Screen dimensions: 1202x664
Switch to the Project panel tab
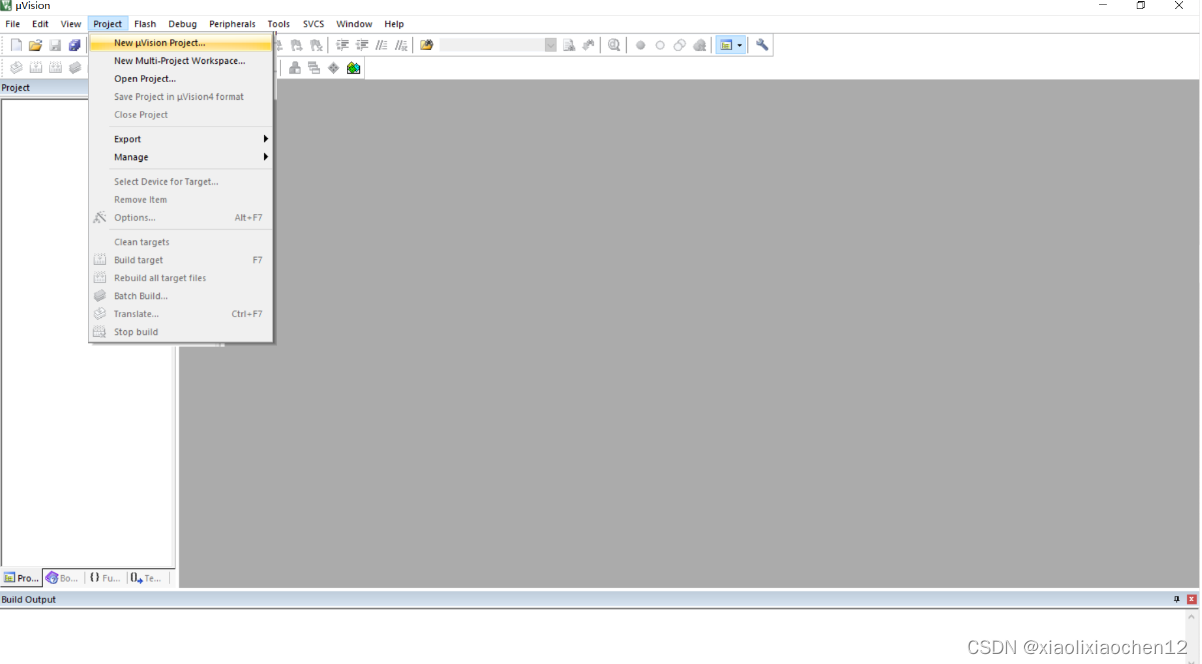(21, 578)
